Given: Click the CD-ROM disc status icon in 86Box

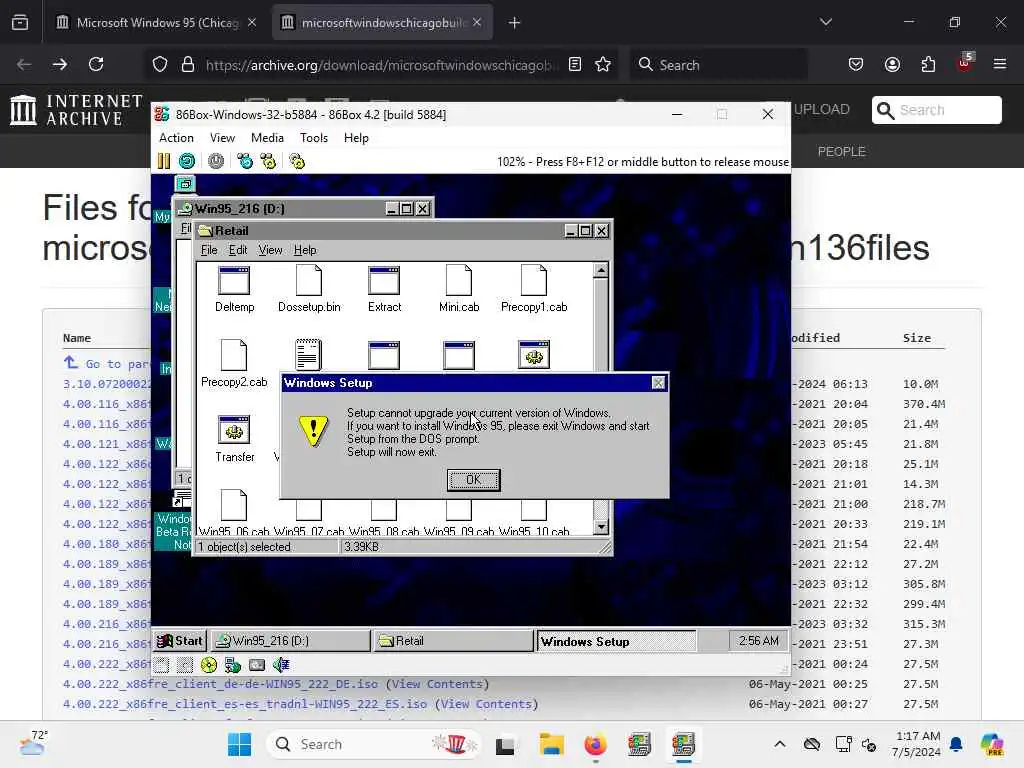Looking at the screenshot, I should 209,665.
